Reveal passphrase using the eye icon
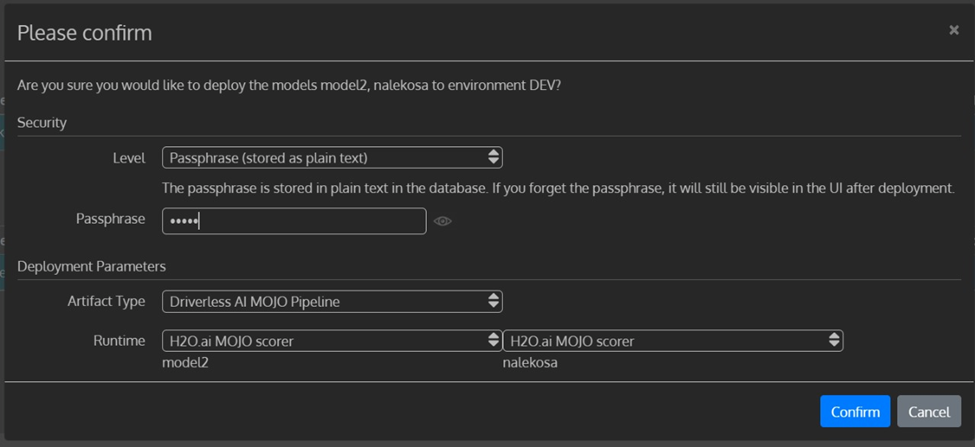Screen dimensions: 975x447 click(443, 221)
